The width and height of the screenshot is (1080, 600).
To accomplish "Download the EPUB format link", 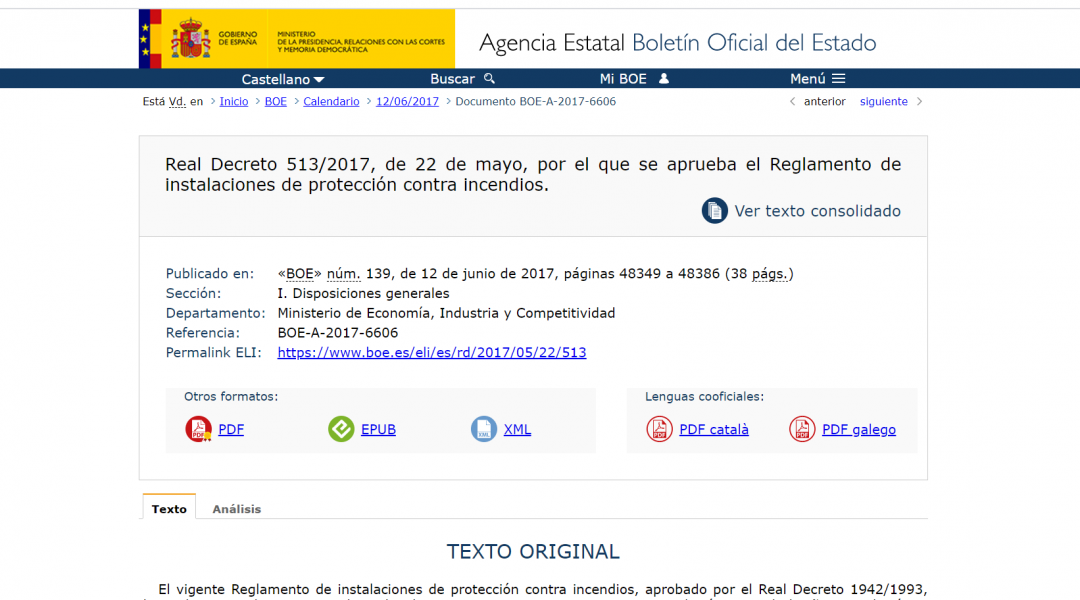I will coord(378,429).
